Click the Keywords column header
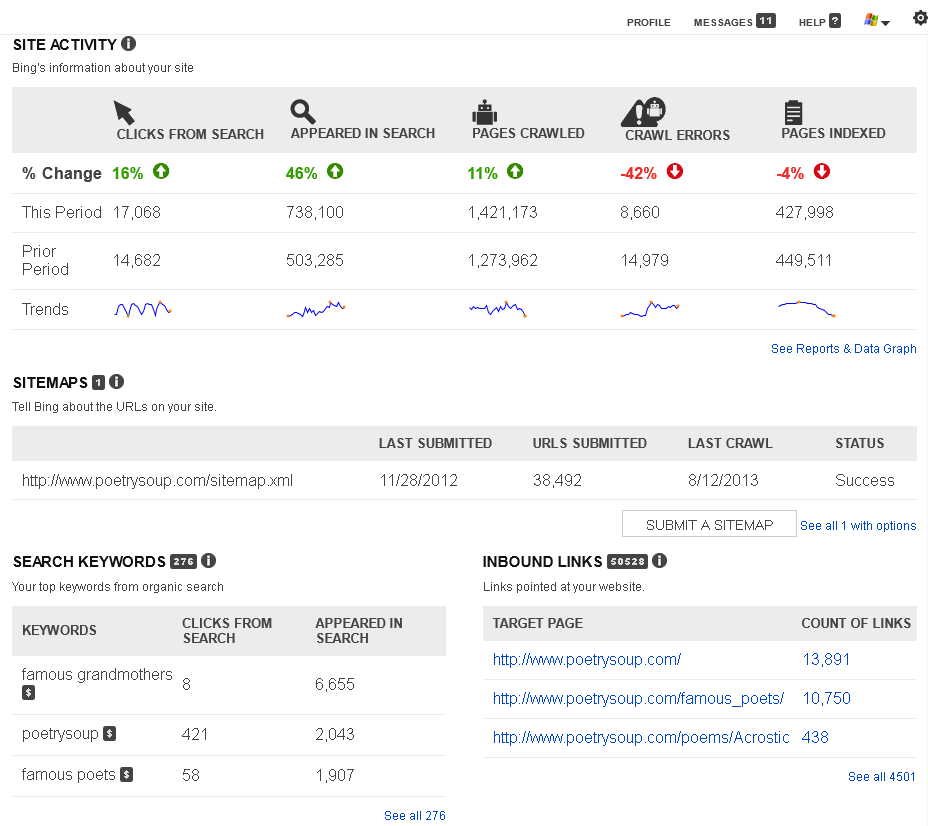 59,630
